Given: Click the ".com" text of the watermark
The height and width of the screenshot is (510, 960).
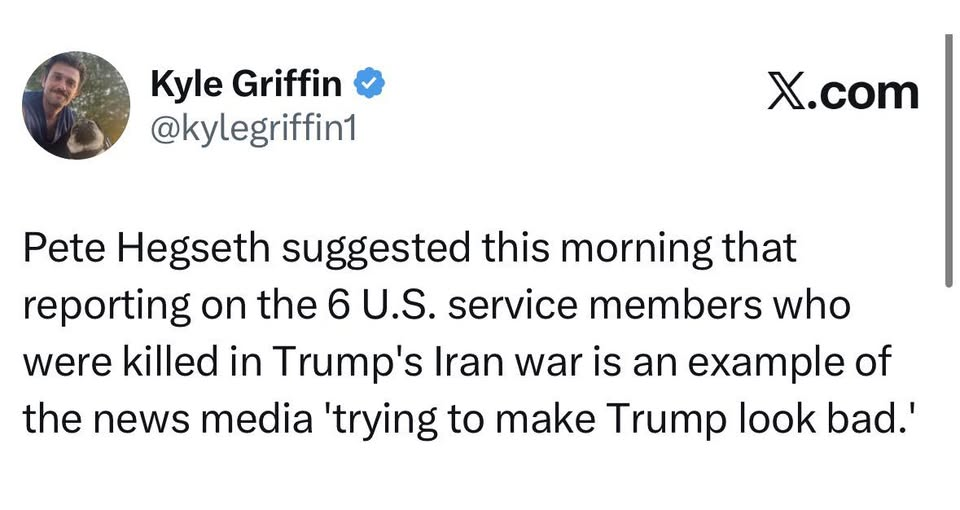Looking at the screenshot, I should tap(864, 94).
